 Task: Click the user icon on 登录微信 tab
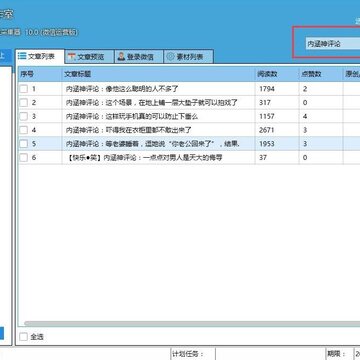pos(121,57)
